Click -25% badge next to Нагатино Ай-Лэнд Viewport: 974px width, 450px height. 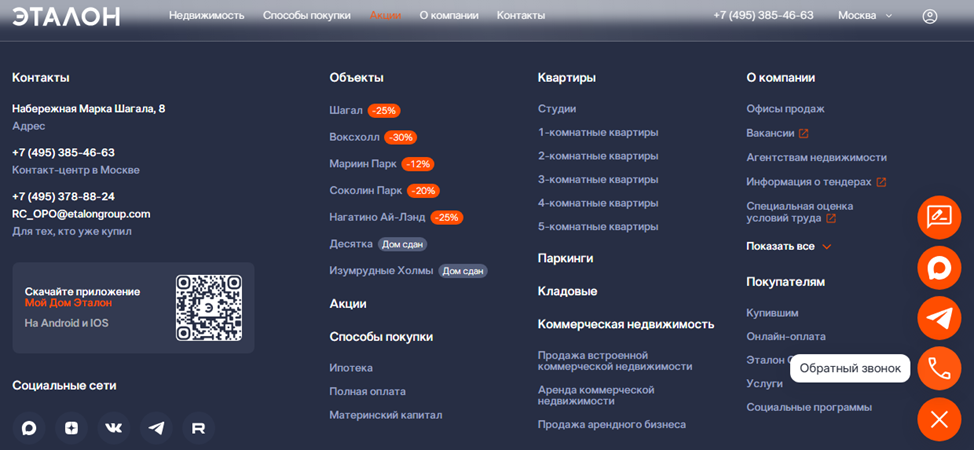(x=447, y=218)
